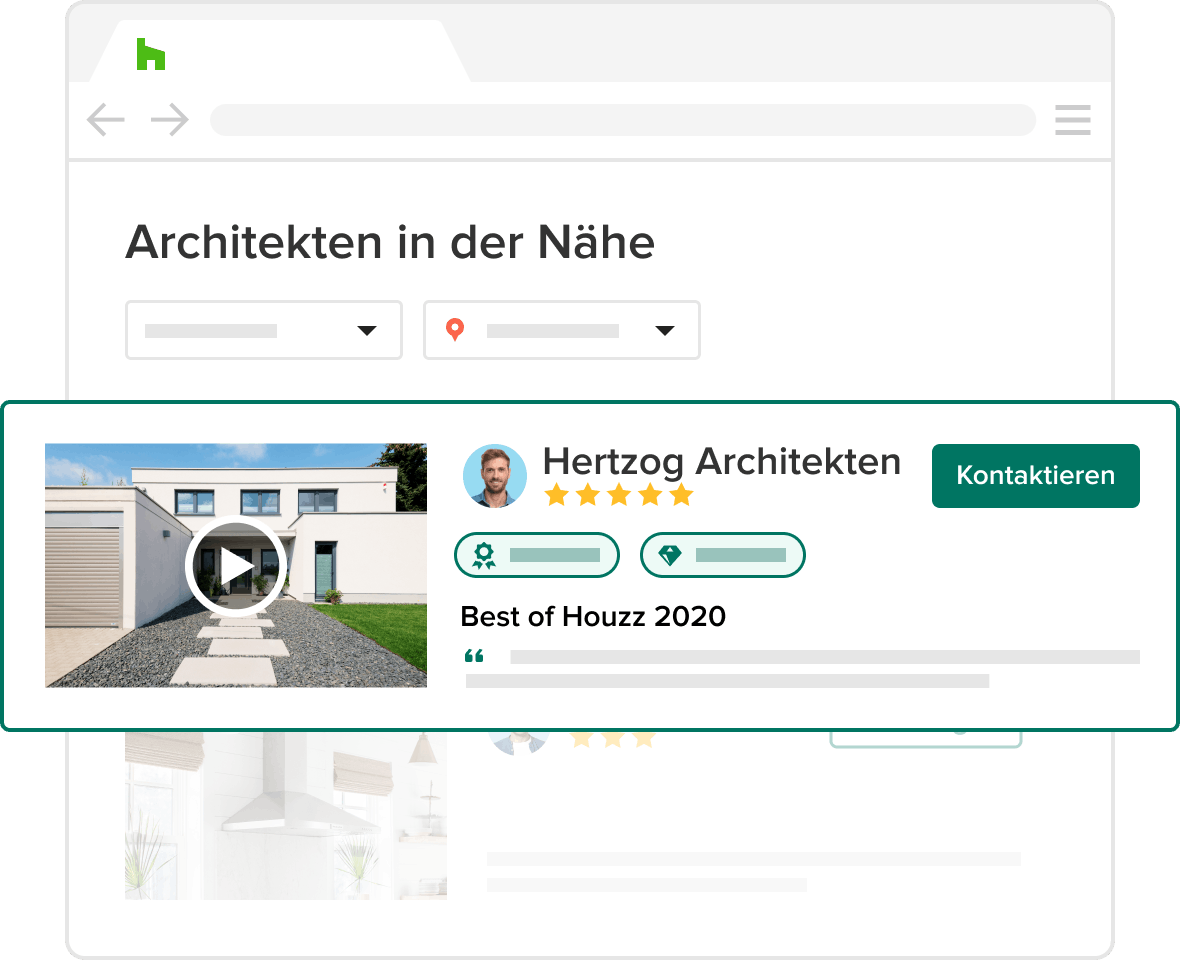The width and height of the screenshot is (1180, 960).
Task: Go back with the browser back arrow
Action: pos(105,120)
